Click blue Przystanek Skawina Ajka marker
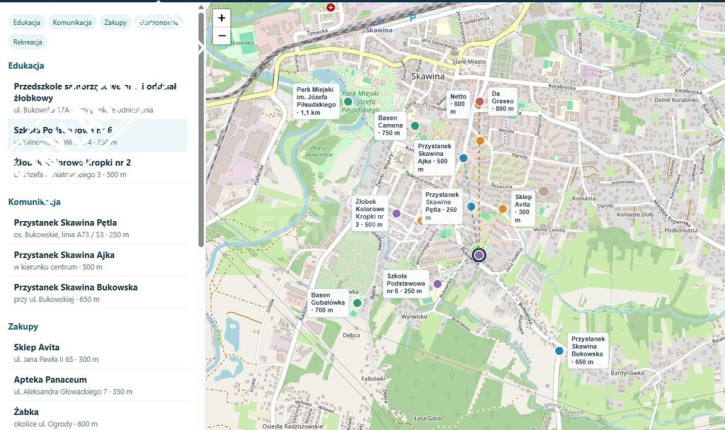 pos(463,158)
